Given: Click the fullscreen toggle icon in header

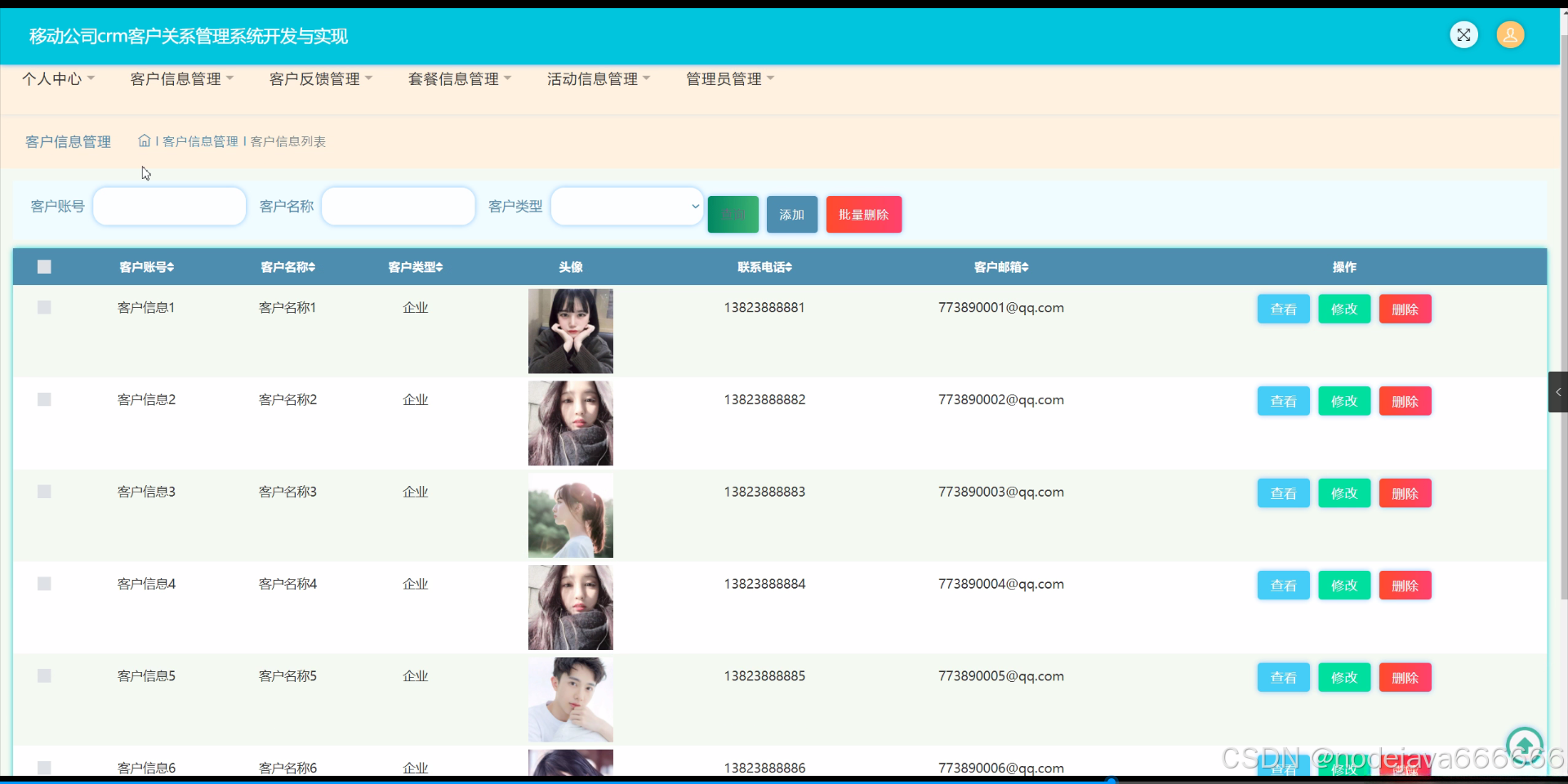Looking at the screenshot, I should pos(1463,35).
